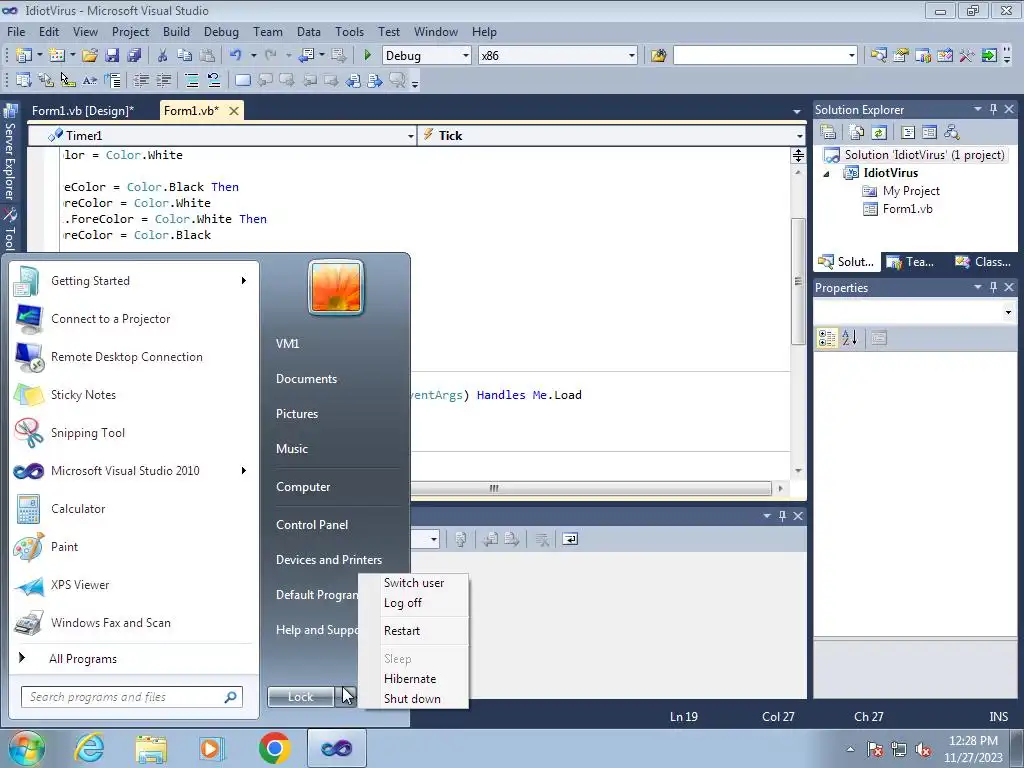Open the Build menu

pos(176,31)
